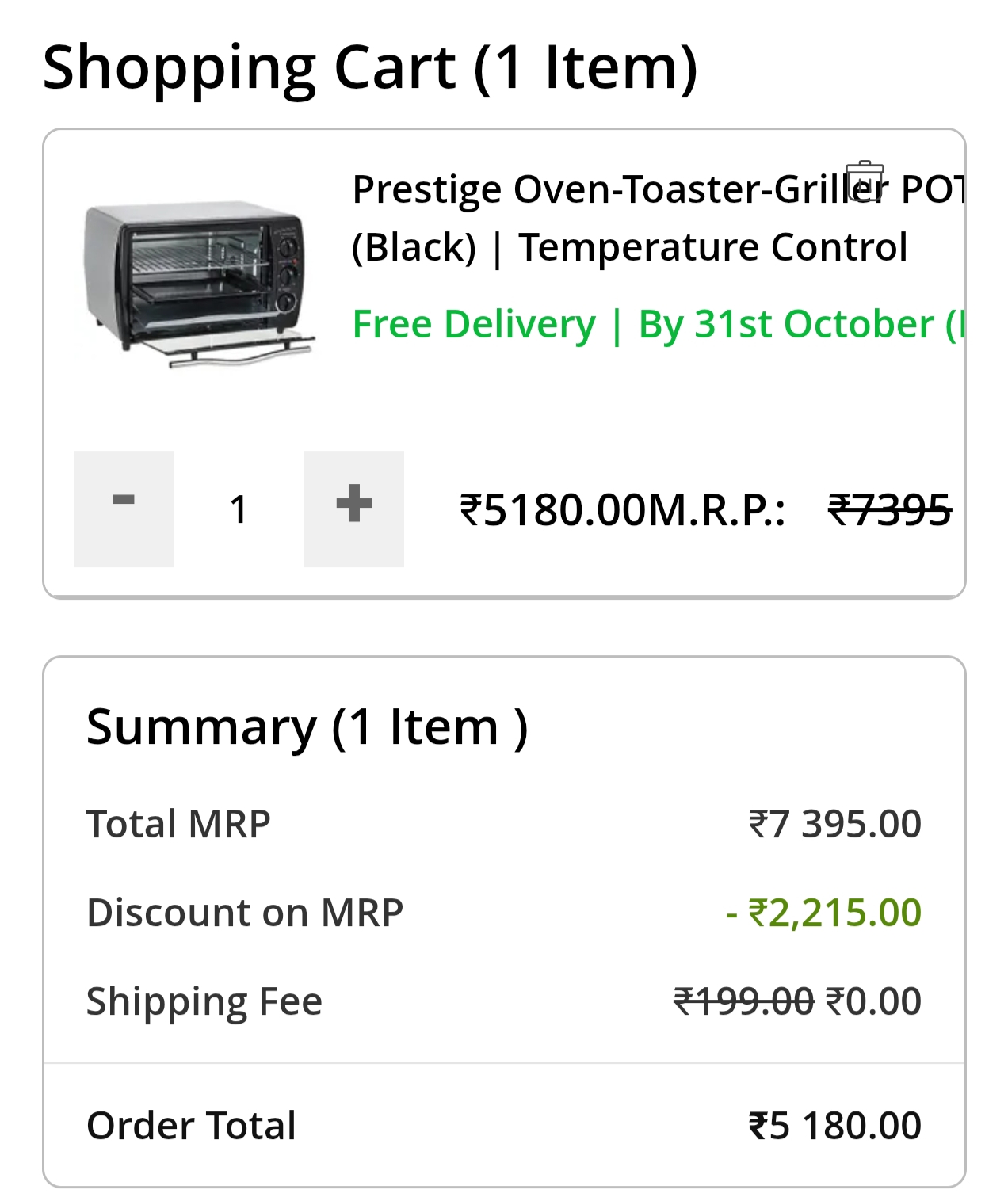The height and width of the screenshot is (1201, 1008).
Task: Select the Discount on MRP label
Action: point(245,913)
